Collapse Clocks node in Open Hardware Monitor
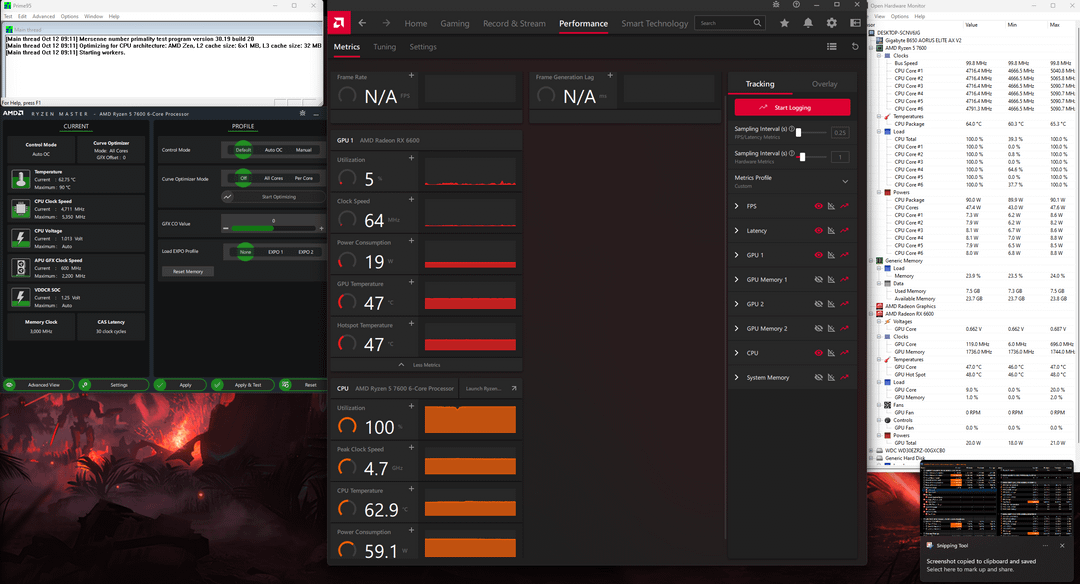 click(x=880, y=56)
